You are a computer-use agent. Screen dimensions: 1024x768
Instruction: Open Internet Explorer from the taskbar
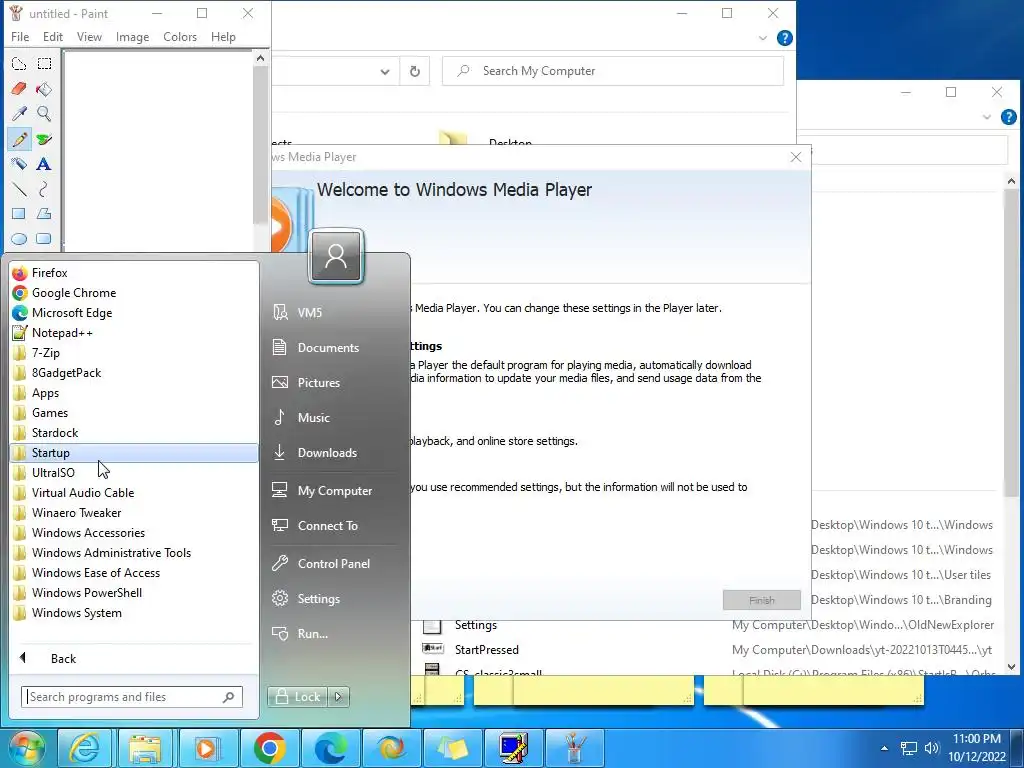tap(85, 748)
